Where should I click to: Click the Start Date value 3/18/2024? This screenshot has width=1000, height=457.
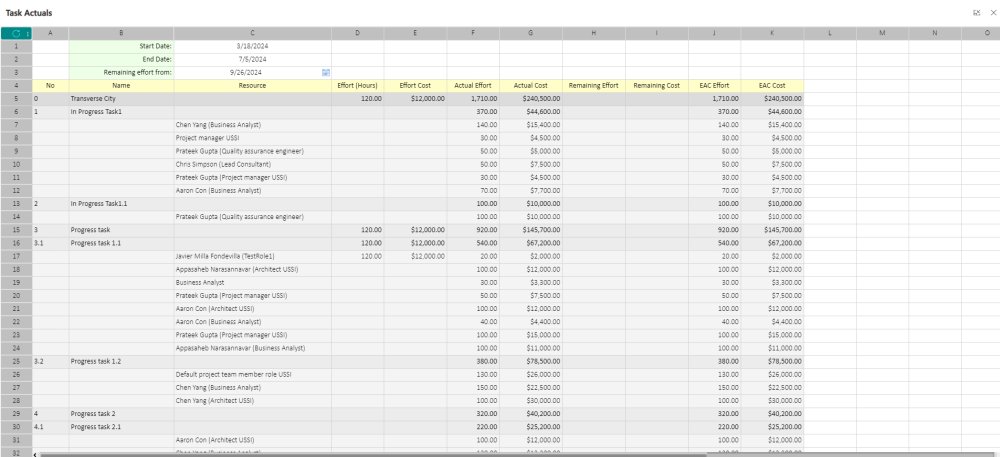[253, 46]
